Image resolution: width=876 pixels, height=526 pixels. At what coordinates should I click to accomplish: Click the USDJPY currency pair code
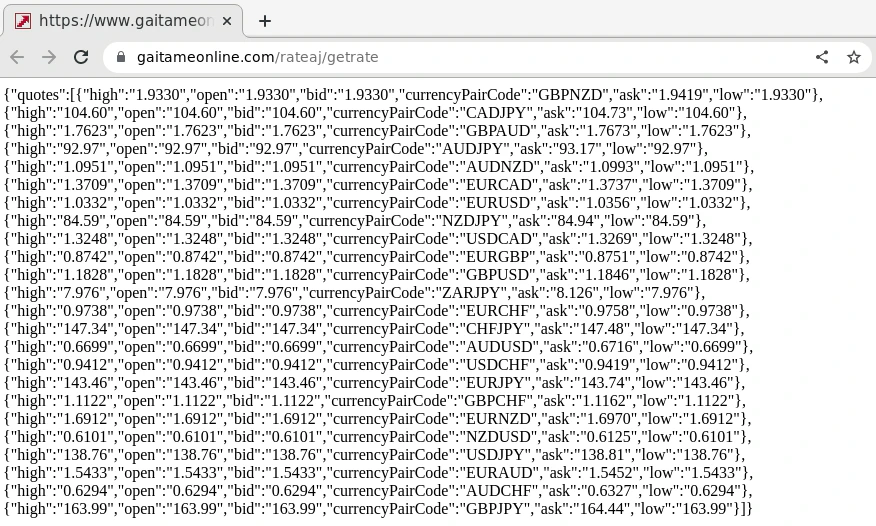pos(494,455)
